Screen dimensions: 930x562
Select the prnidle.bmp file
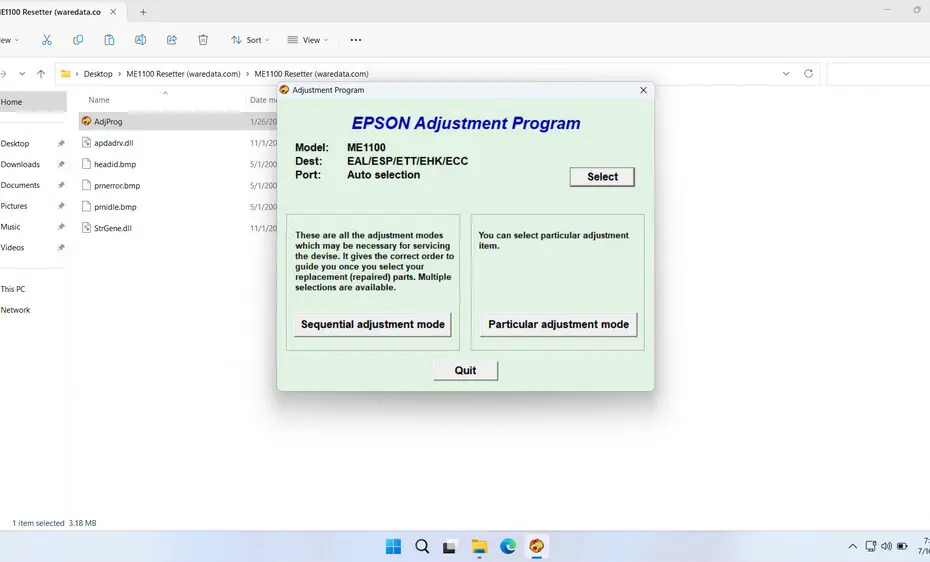point(115,207)
